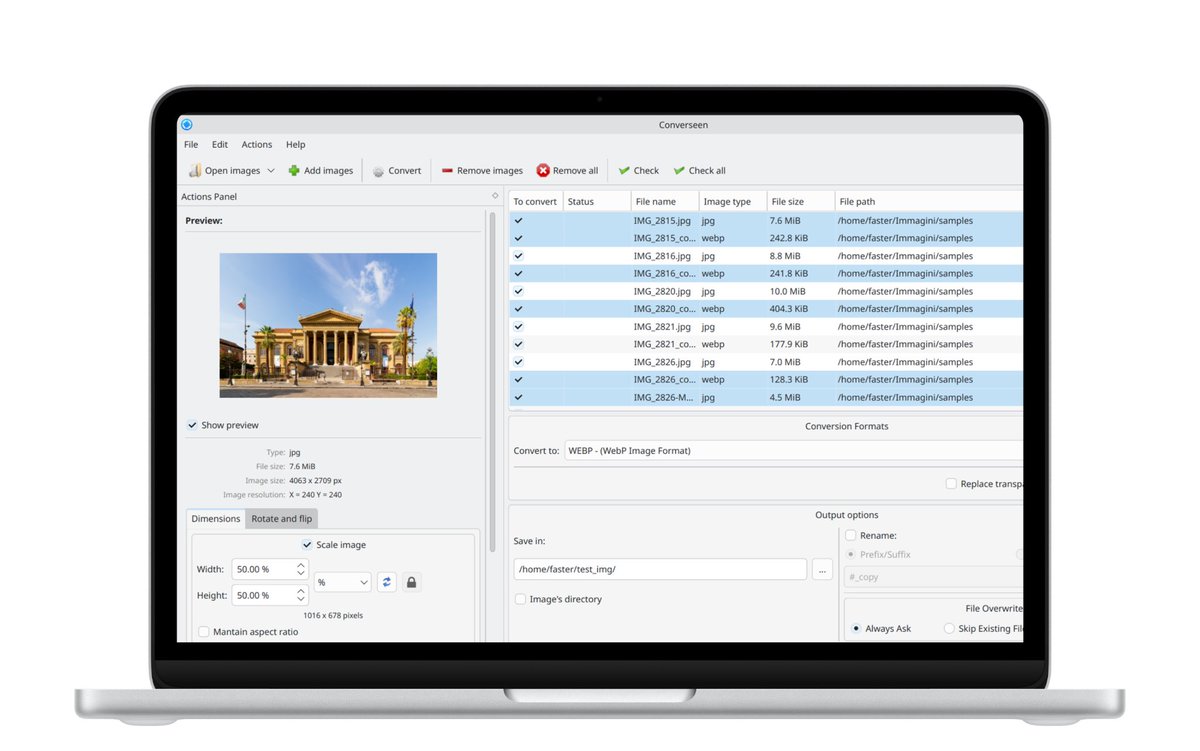Enable the Rename checkbox
Viewport: 1200px width, 751px height.
pos(851,535)
